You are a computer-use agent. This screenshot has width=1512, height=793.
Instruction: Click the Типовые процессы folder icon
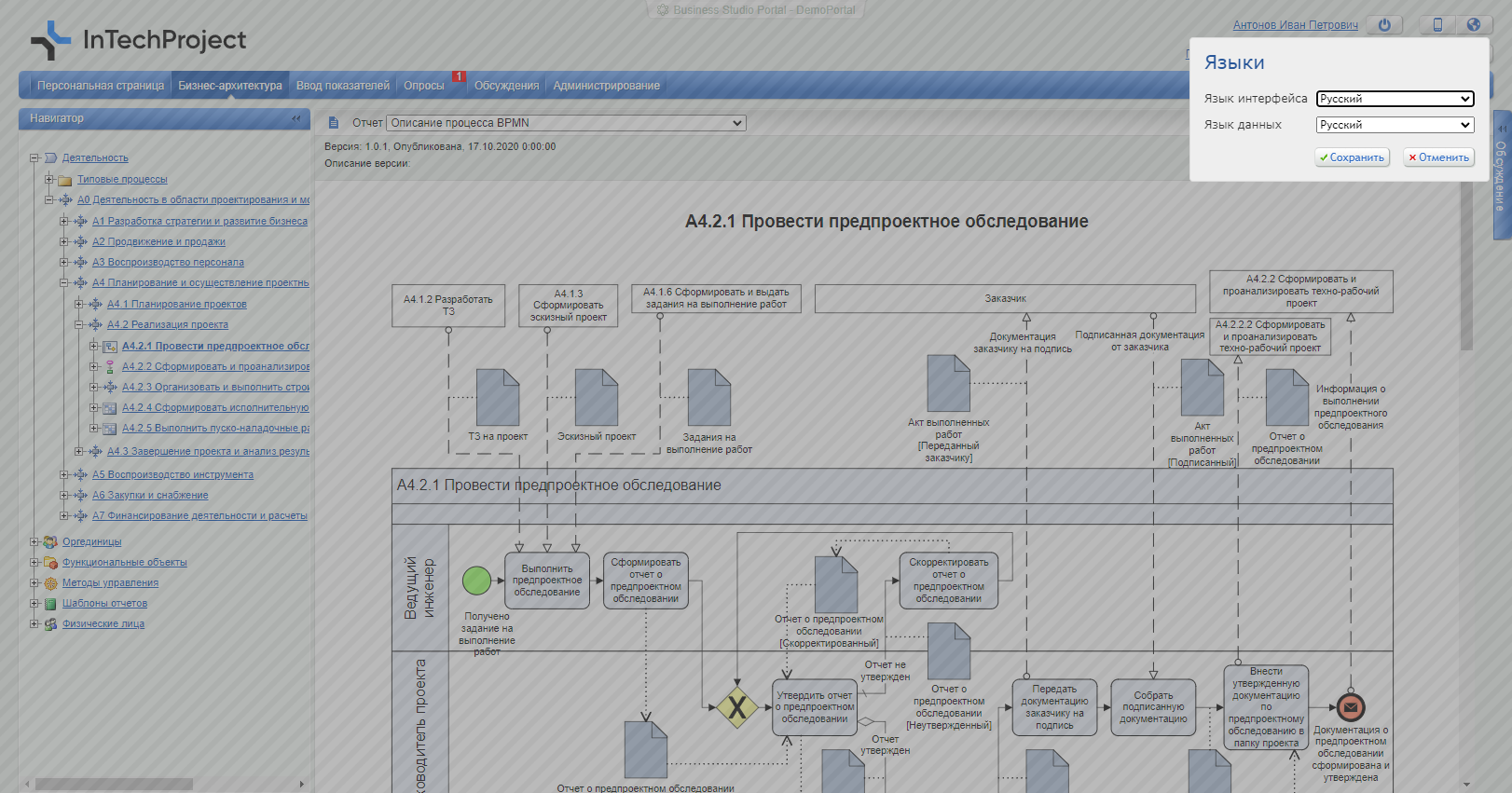click(65, 180)
